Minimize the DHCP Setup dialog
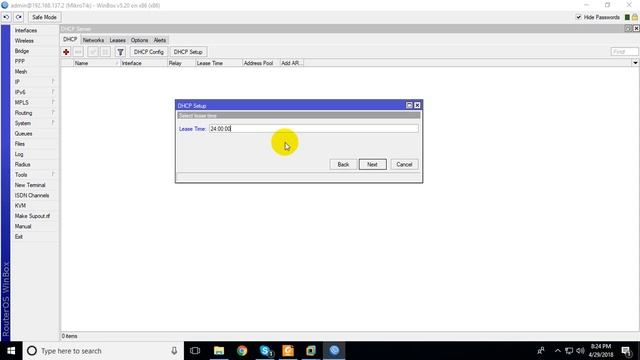Screen dimensions: 640x360 [x=409, y=105]
